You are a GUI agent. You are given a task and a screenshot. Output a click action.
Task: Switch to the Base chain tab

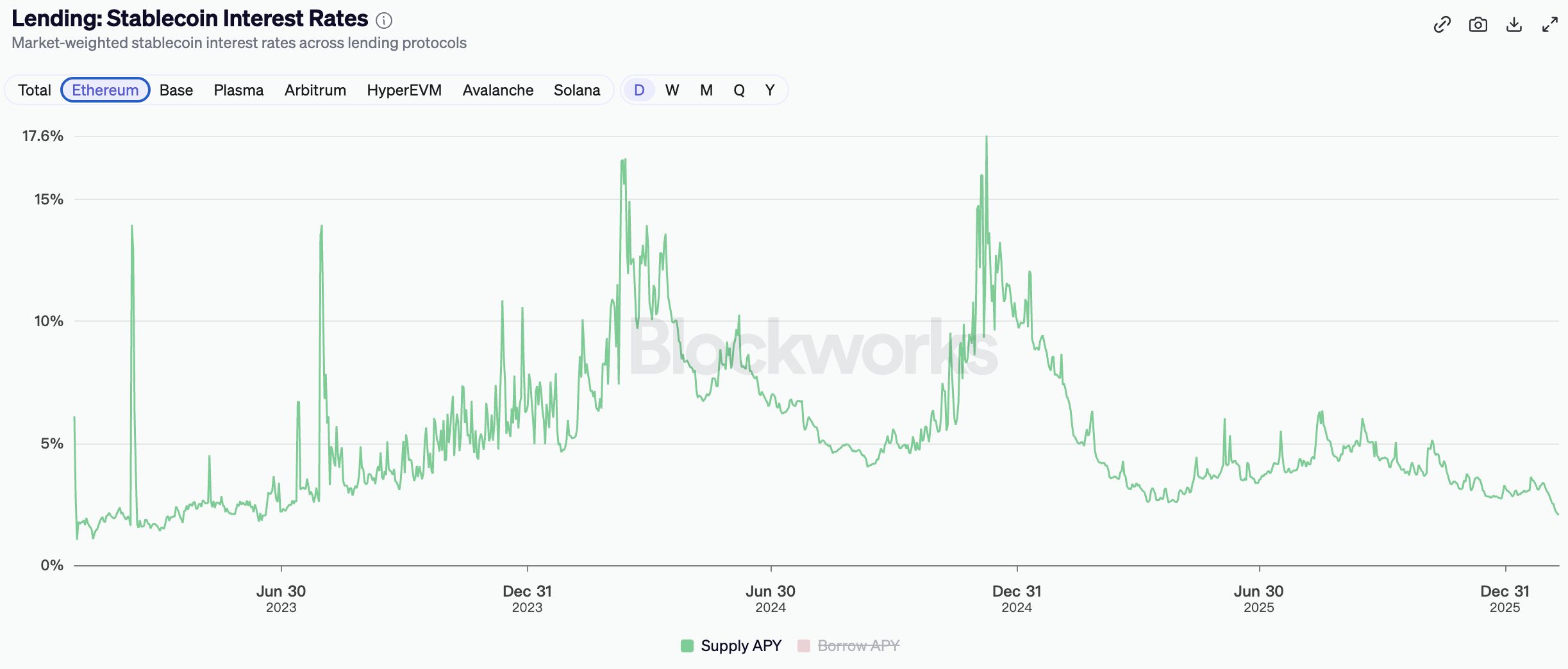coord(176,90)
